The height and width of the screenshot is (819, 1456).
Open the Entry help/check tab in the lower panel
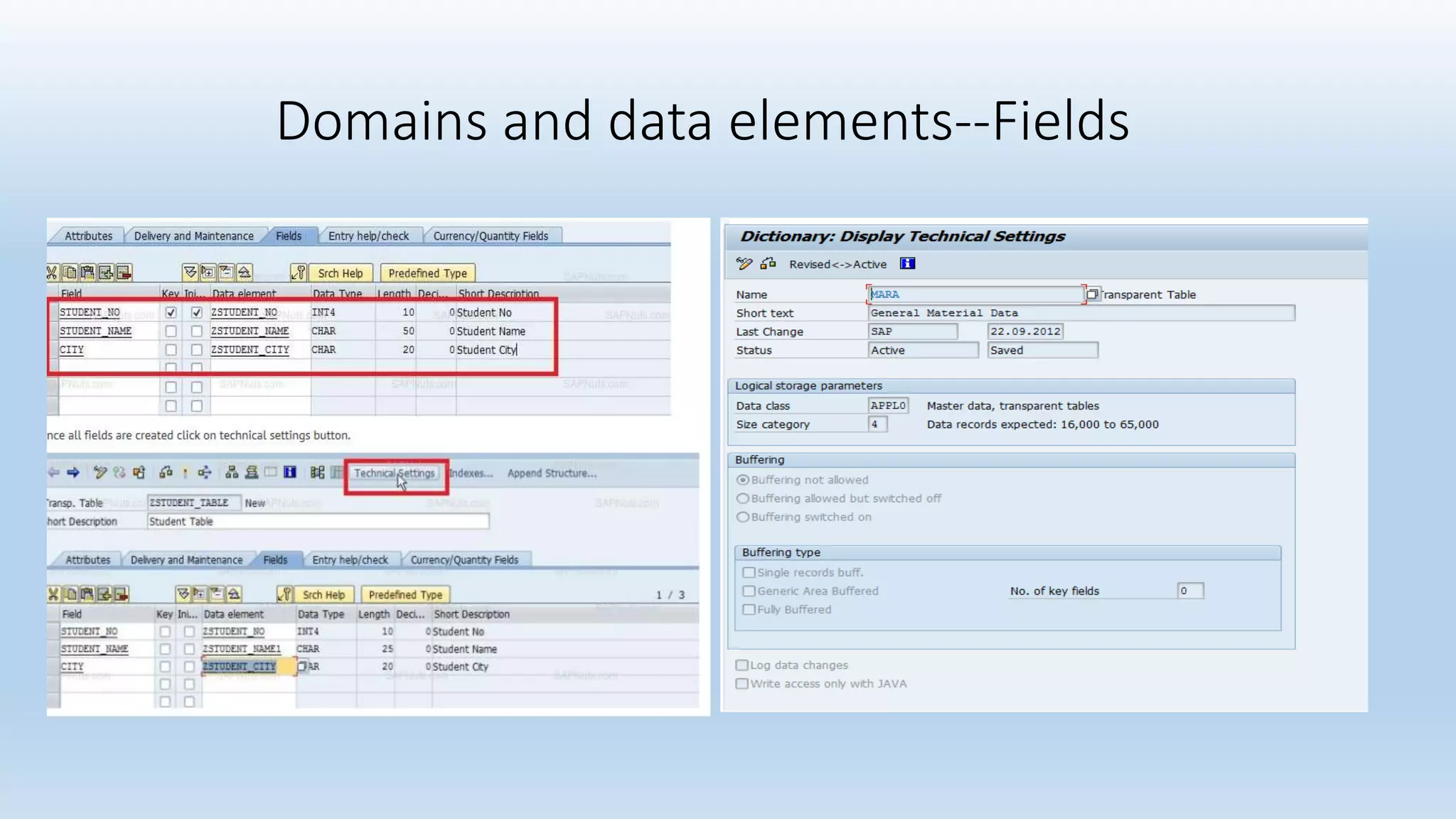click(350, 560)
